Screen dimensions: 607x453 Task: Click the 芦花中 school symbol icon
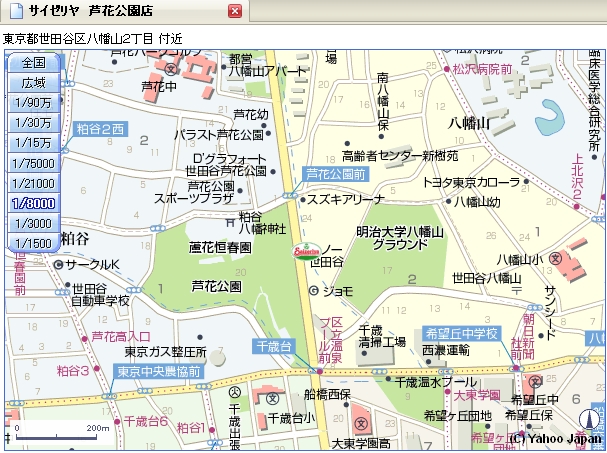170,70
